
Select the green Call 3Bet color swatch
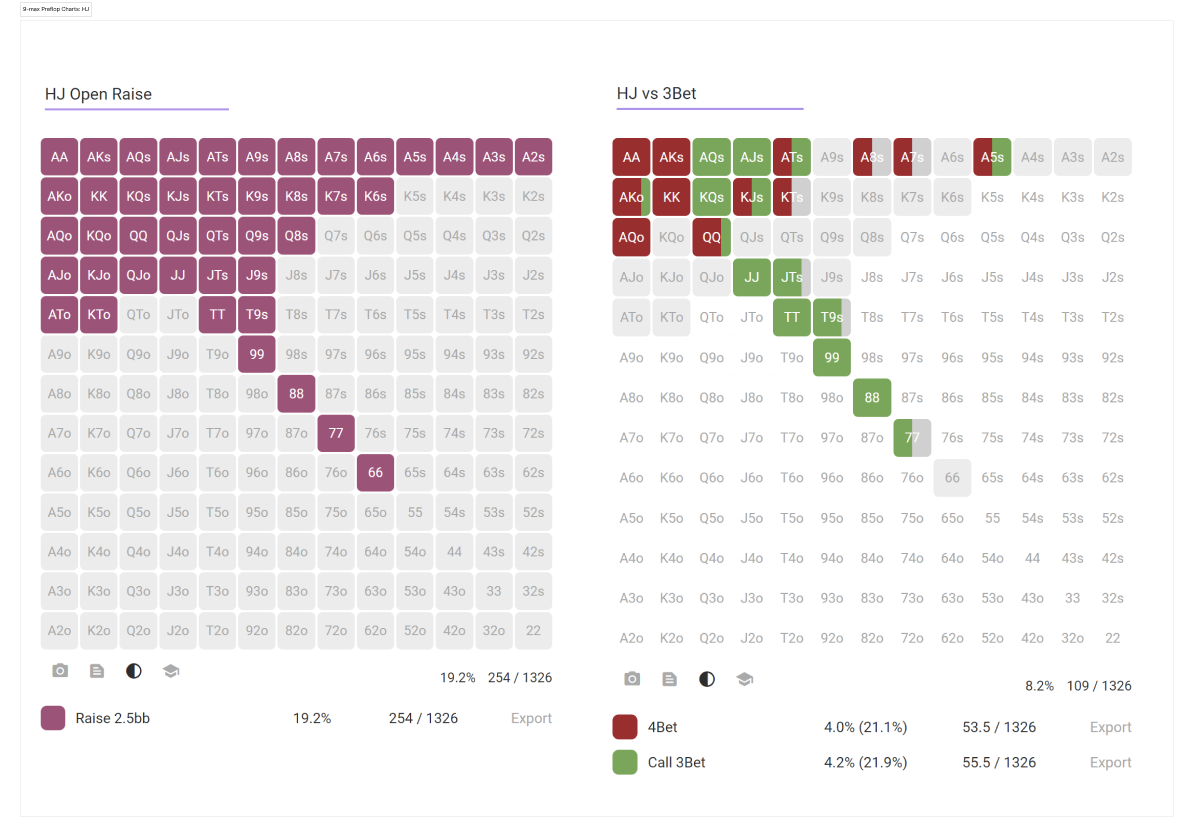click(x=625, y=762)
